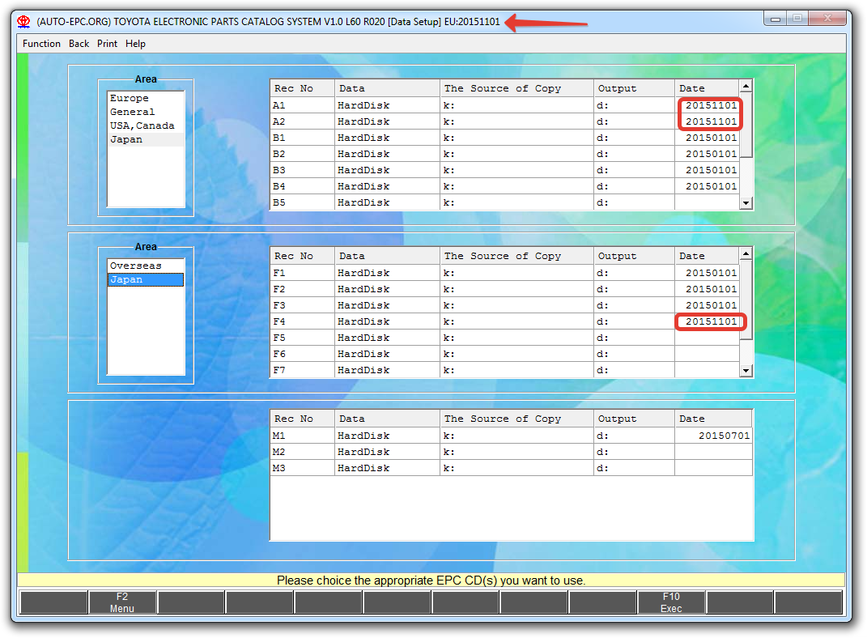Viewport: 867px width, 638px height.
Task: Select the F4 record cell
Action: pos(302,321)
